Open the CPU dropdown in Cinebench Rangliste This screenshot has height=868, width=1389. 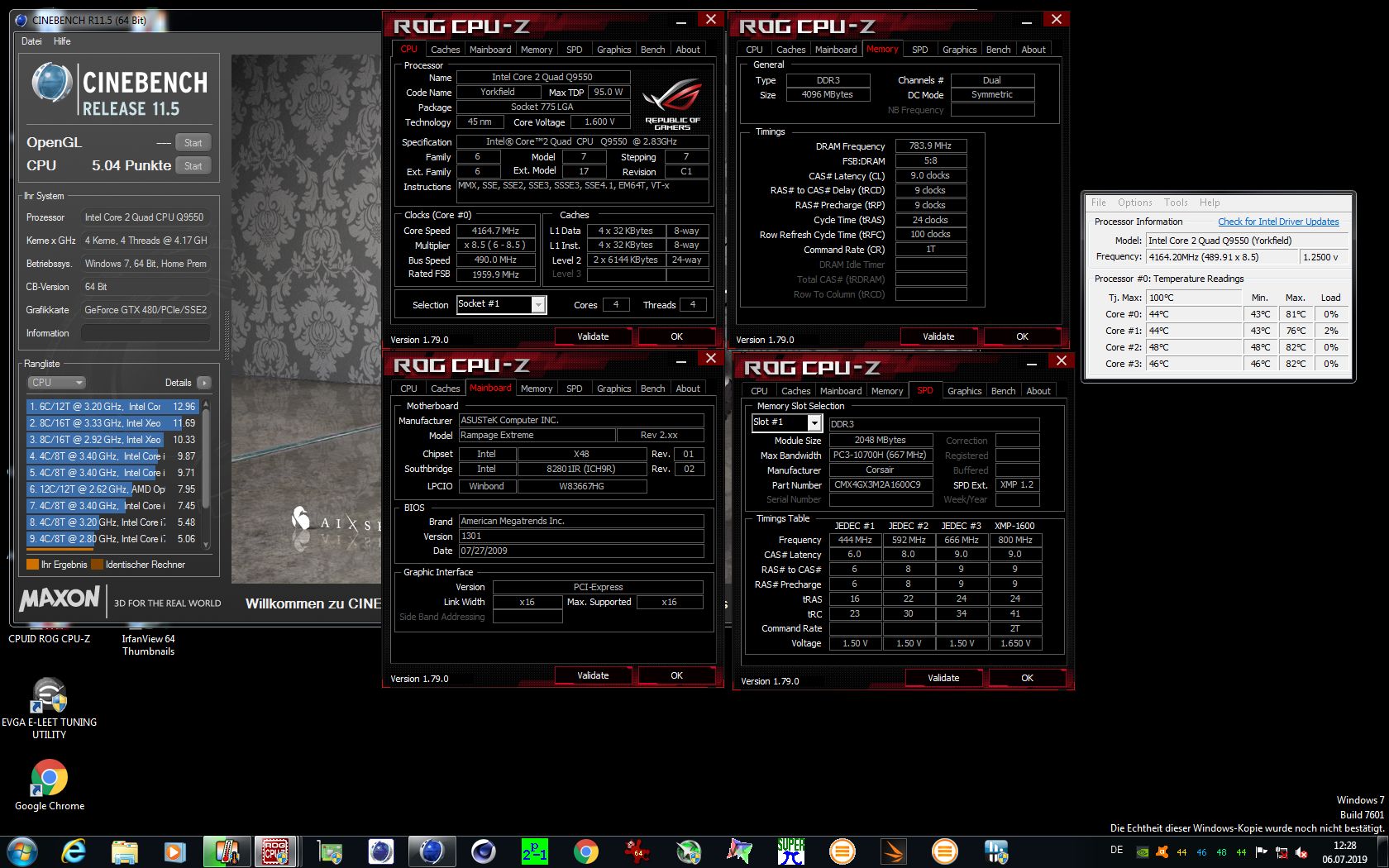pyautogui.click(x=56, y=383)
